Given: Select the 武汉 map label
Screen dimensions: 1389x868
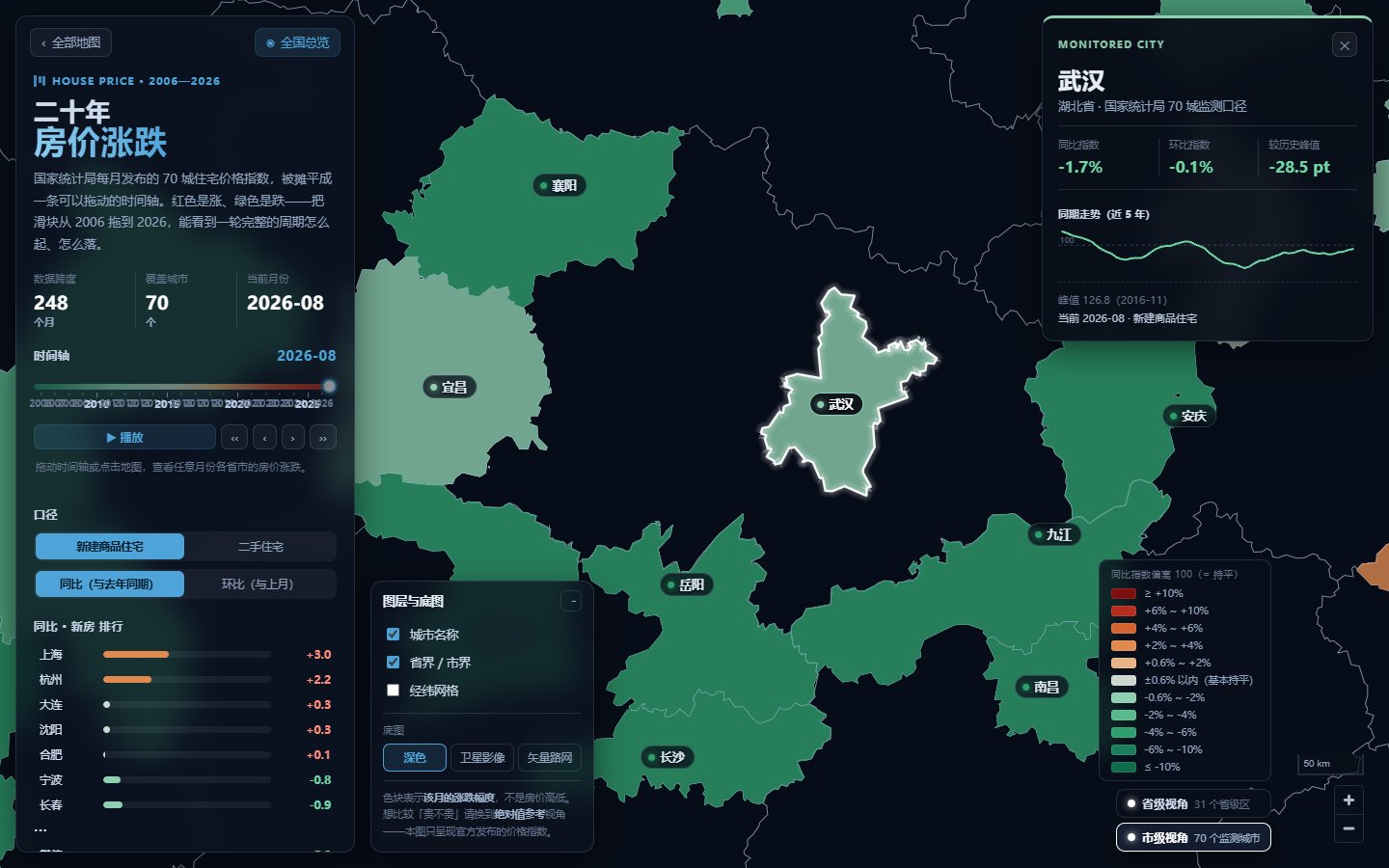Looking at the screenshot, I should click(835, 404).
